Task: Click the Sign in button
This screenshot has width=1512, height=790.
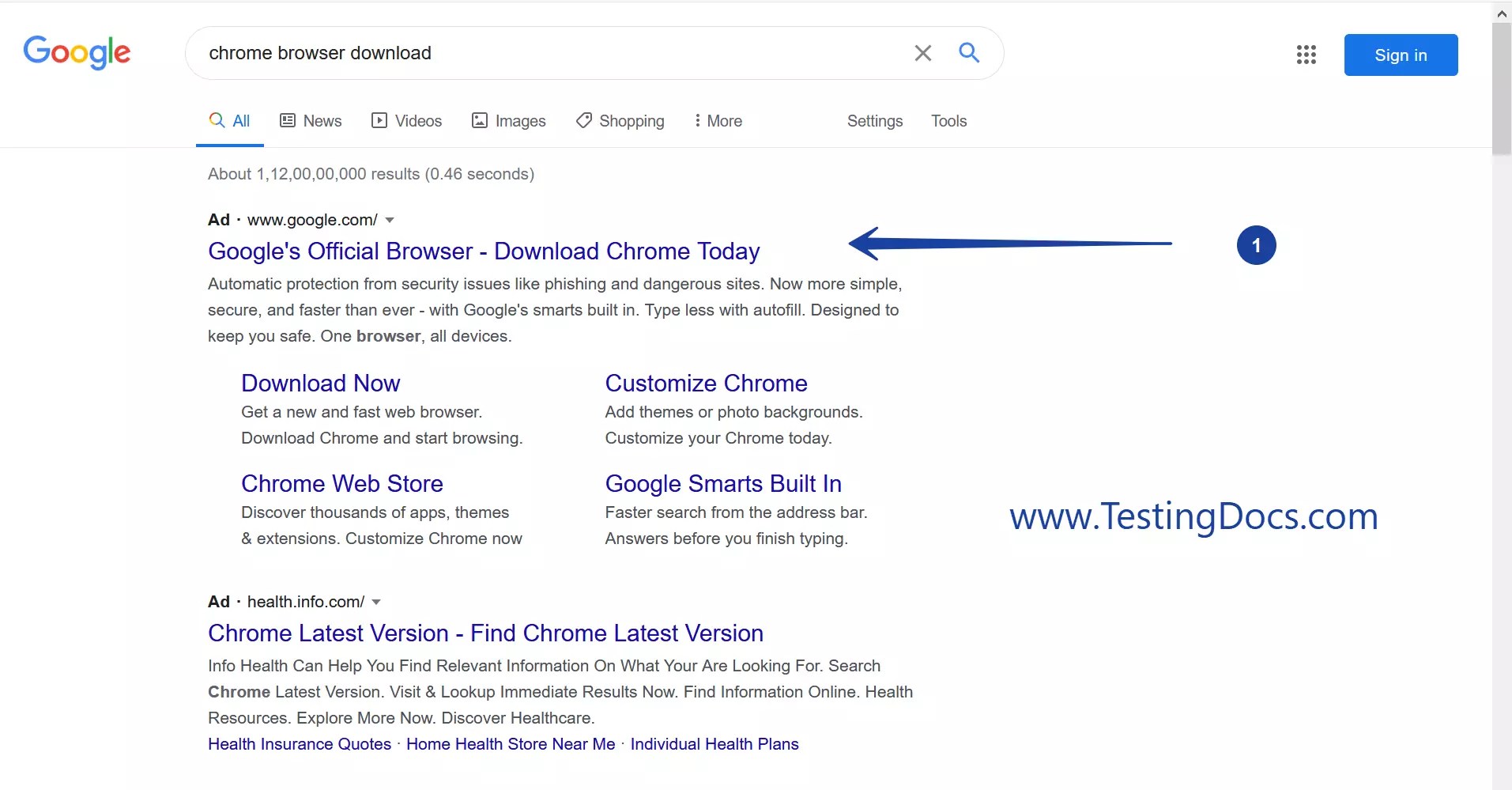Action: (x=1401, y=55)
